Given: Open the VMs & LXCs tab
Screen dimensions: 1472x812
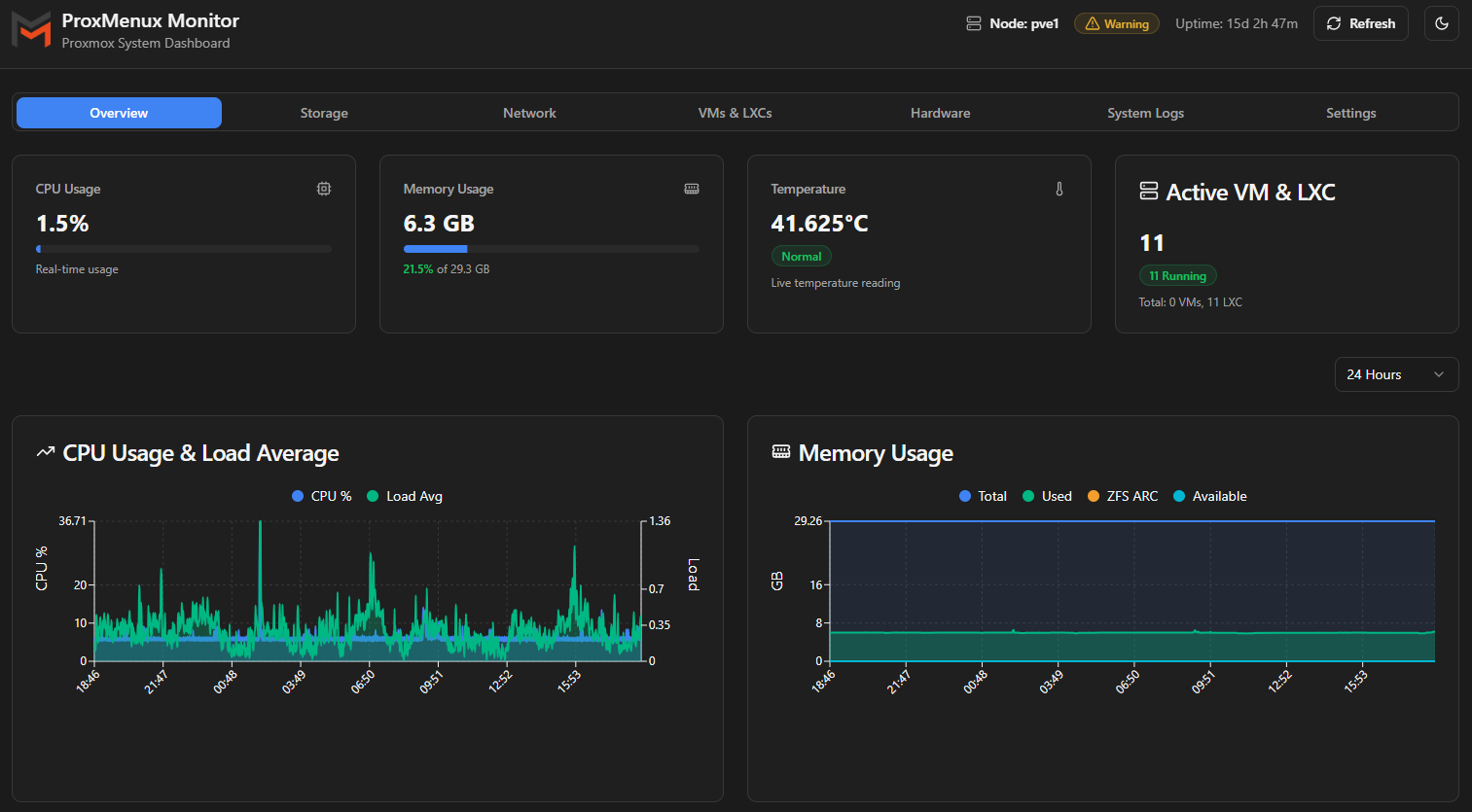Looking at the screenshot, I should coord(735,113).
